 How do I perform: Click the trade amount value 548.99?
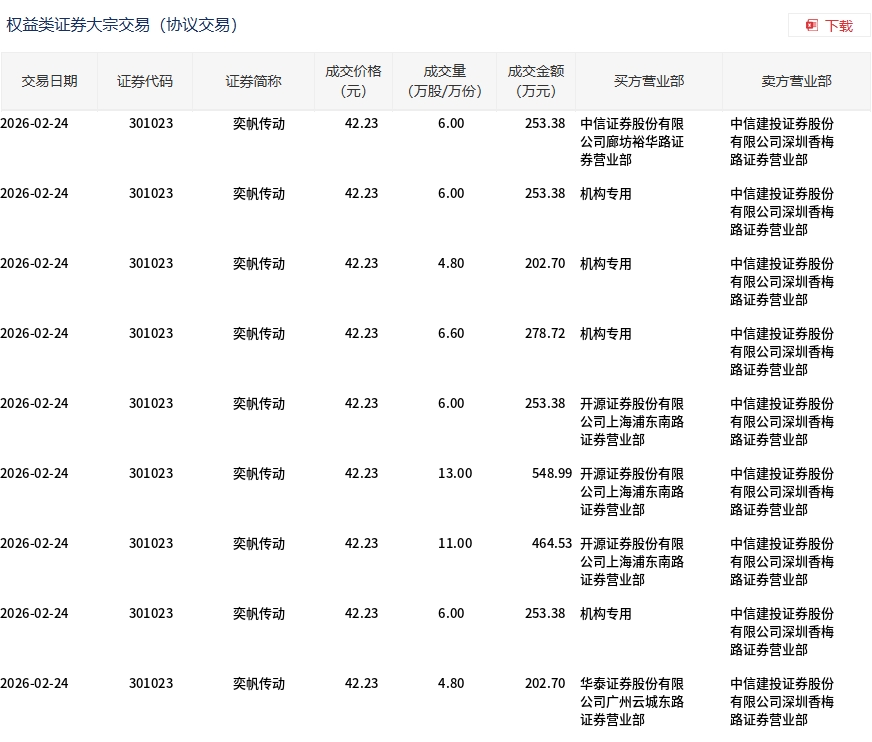(552, 473)
